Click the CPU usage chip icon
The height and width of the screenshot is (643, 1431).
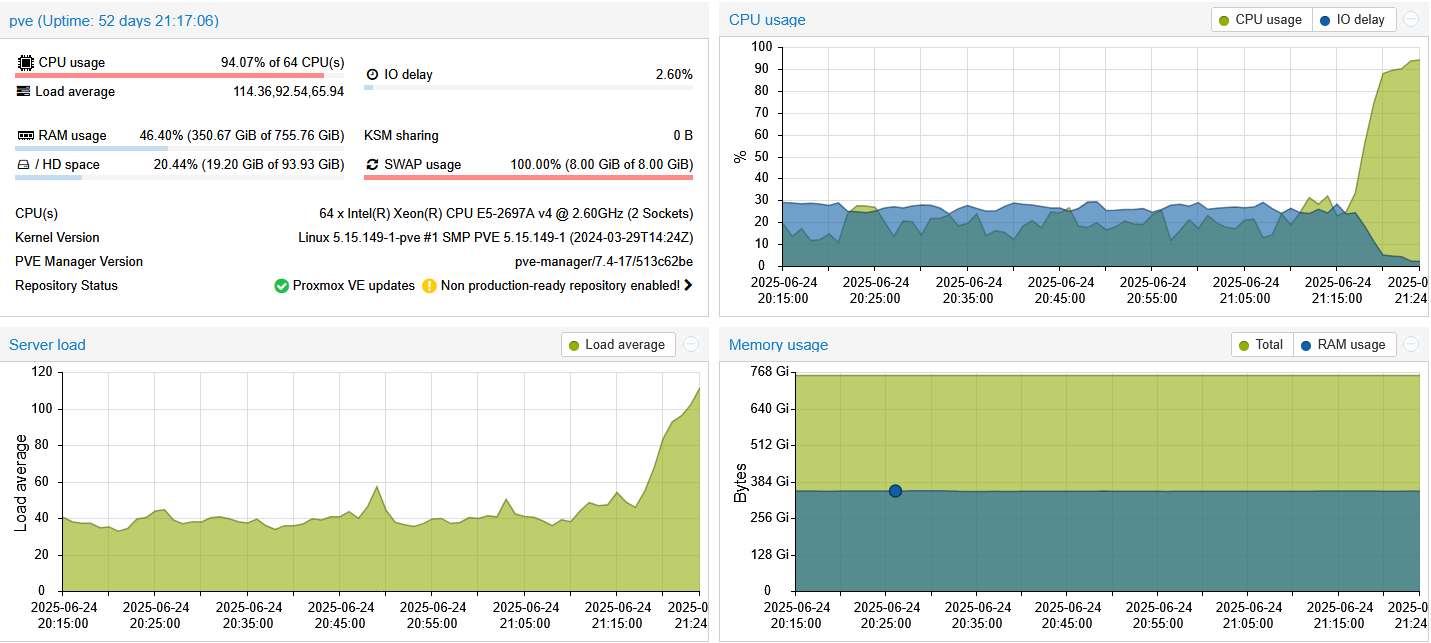[x=25, y=63]
